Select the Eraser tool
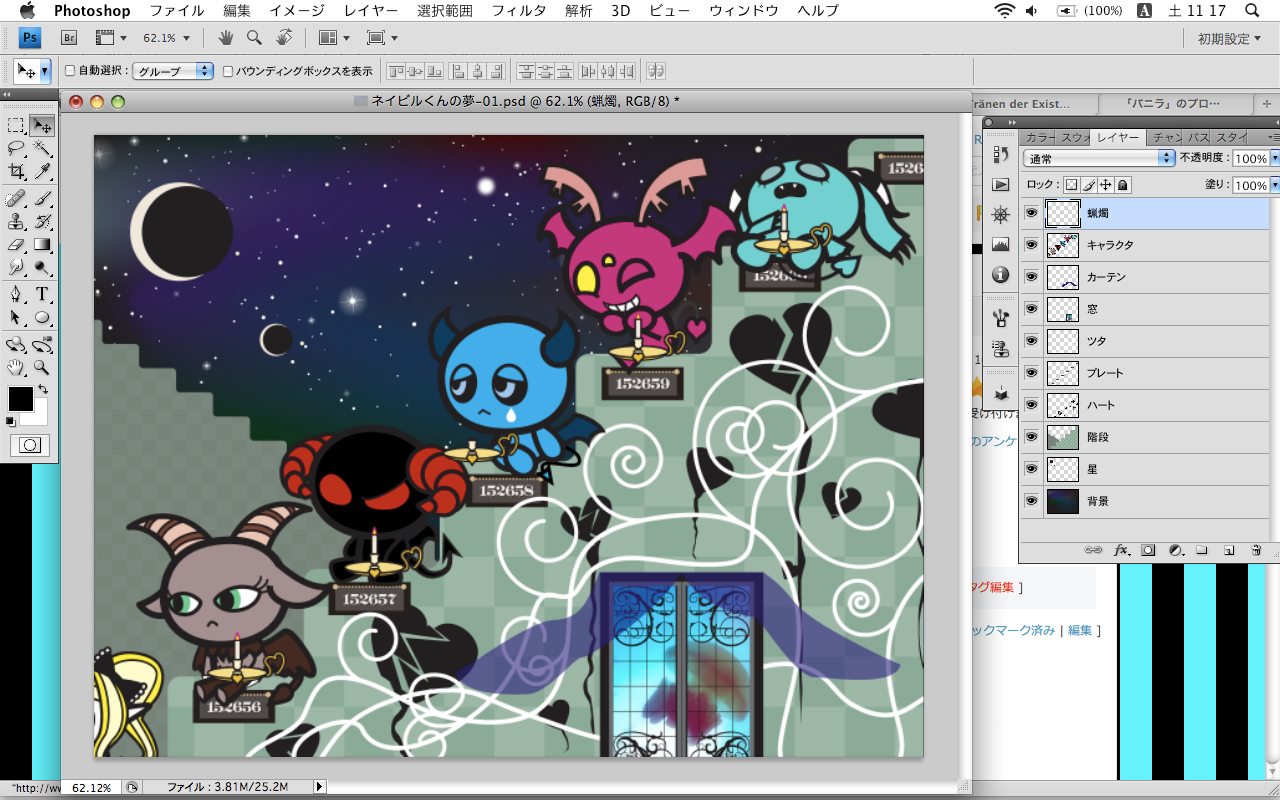 (x=16, y=244)
